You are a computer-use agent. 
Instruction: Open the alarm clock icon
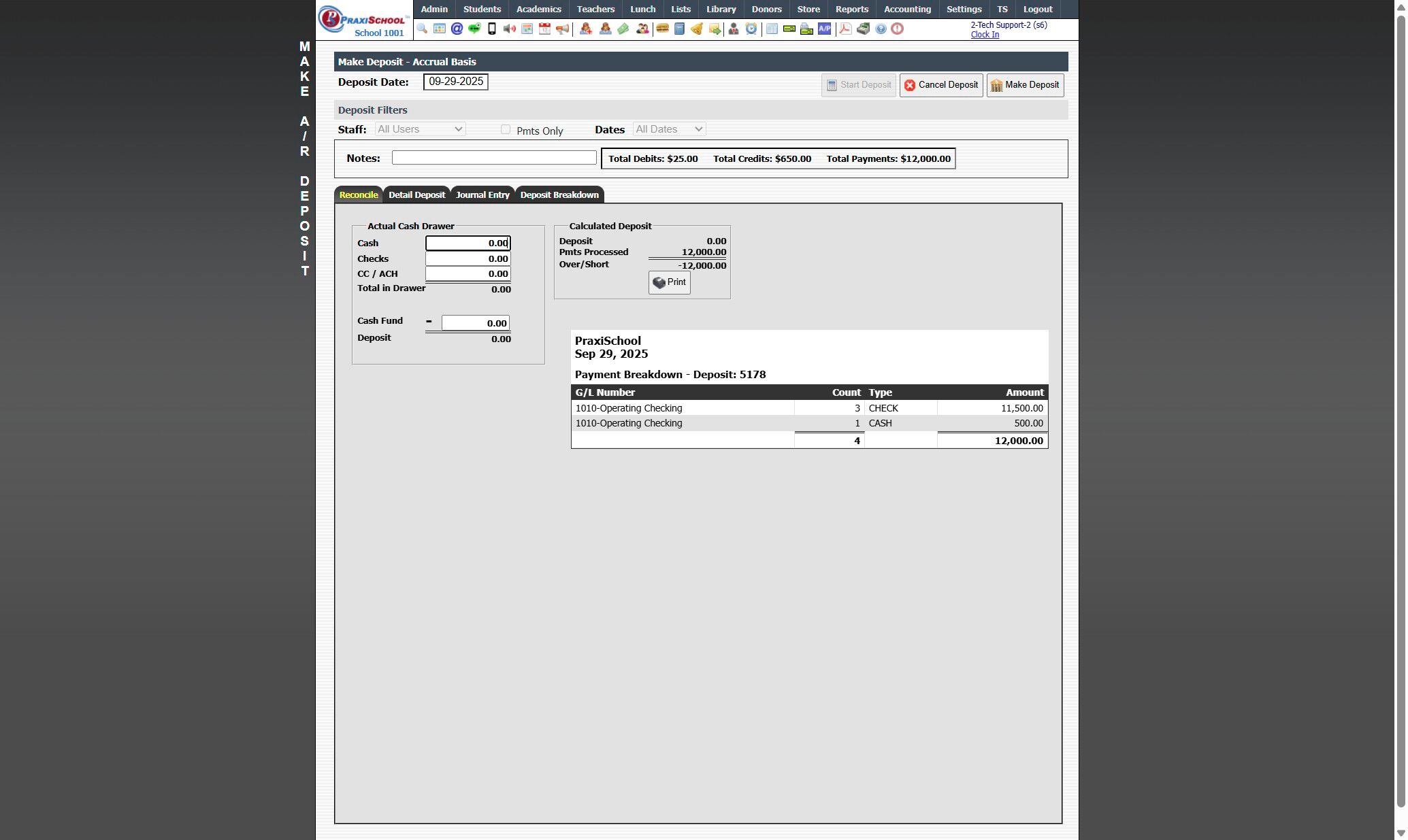tap(751, 29)
